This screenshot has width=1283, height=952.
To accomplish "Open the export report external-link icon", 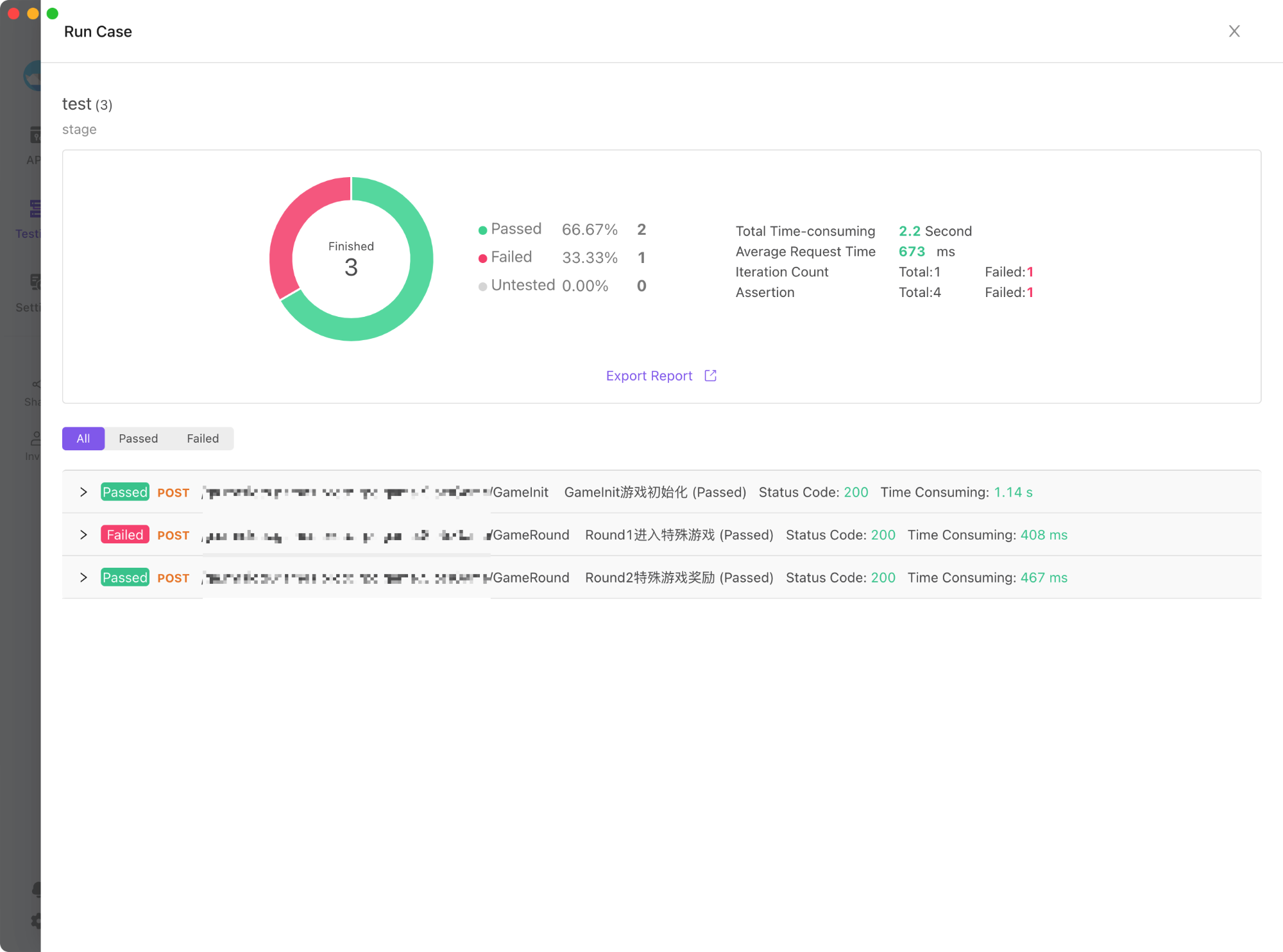I will [x=710, y=375].
